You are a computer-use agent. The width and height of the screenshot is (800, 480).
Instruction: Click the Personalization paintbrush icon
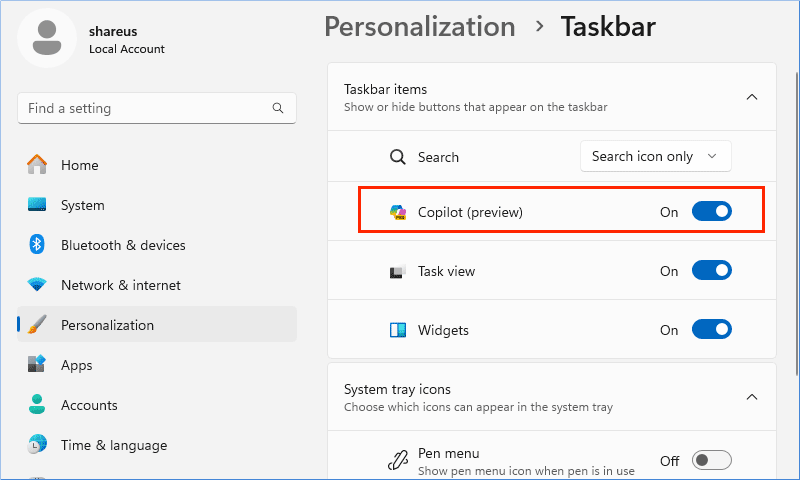click(37, 324)
